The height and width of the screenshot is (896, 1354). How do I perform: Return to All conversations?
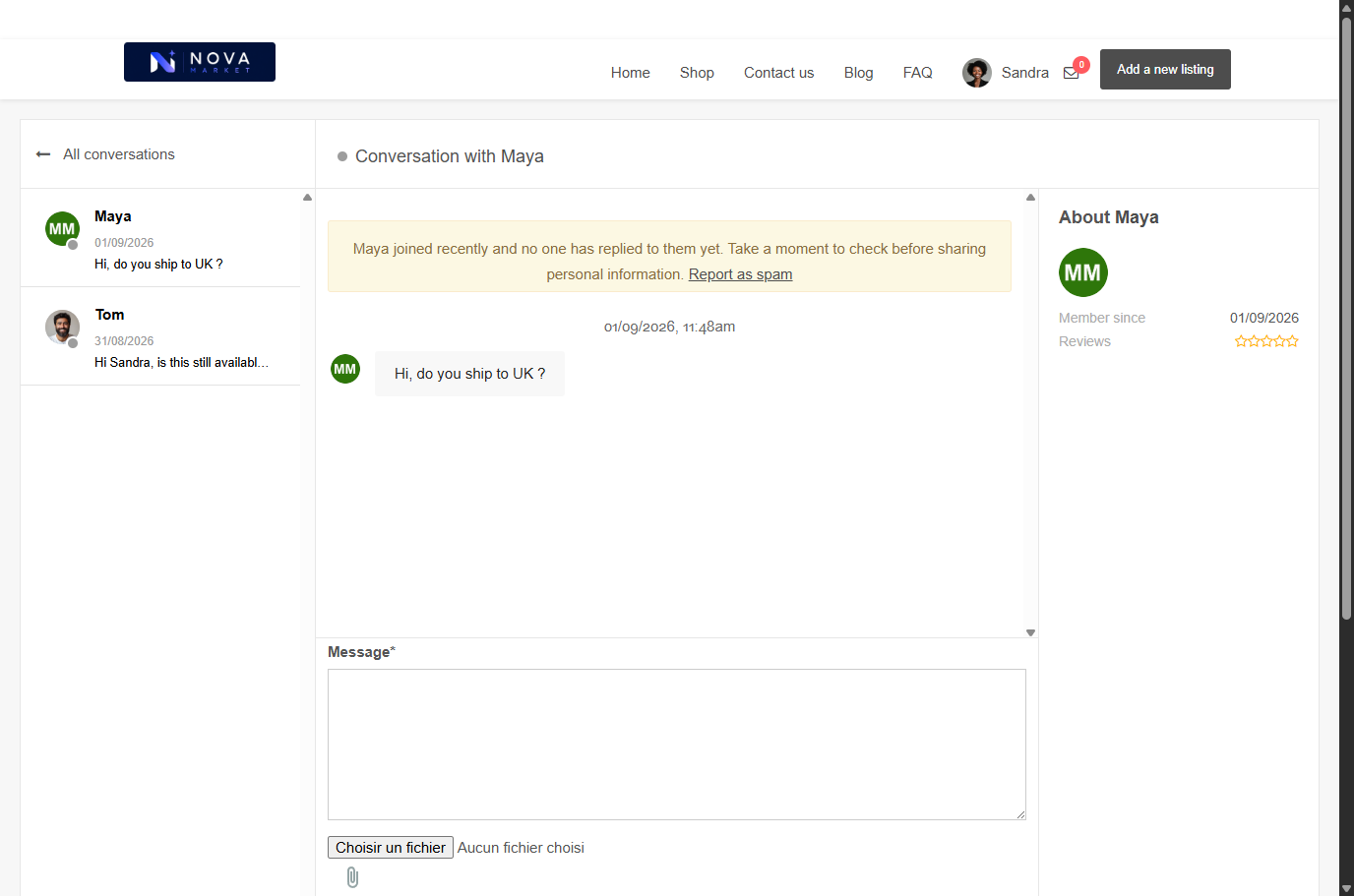tap(119, 154)
